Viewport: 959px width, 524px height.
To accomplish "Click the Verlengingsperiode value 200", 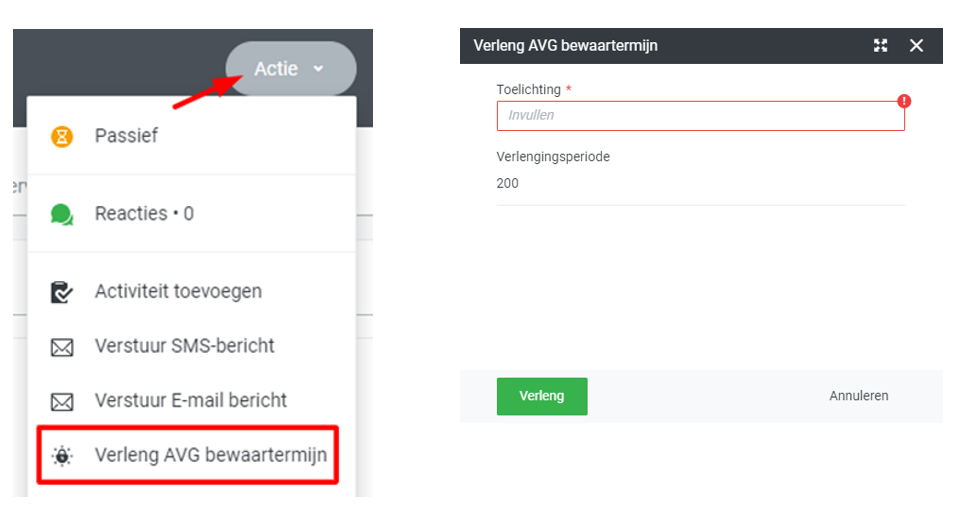I will pos(508,184).
